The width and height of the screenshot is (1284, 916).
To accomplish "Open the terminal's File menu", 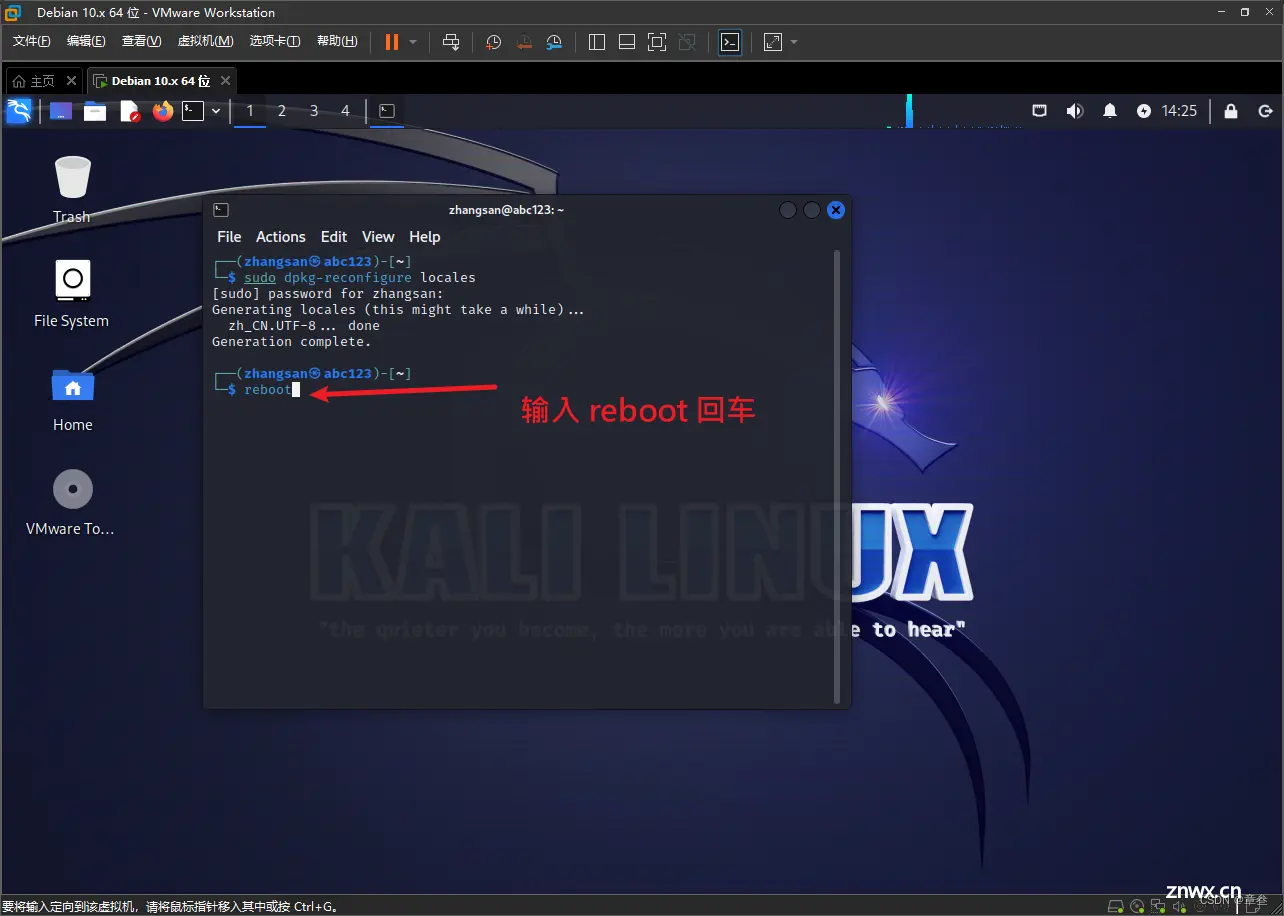I will [x=229, y=237].
